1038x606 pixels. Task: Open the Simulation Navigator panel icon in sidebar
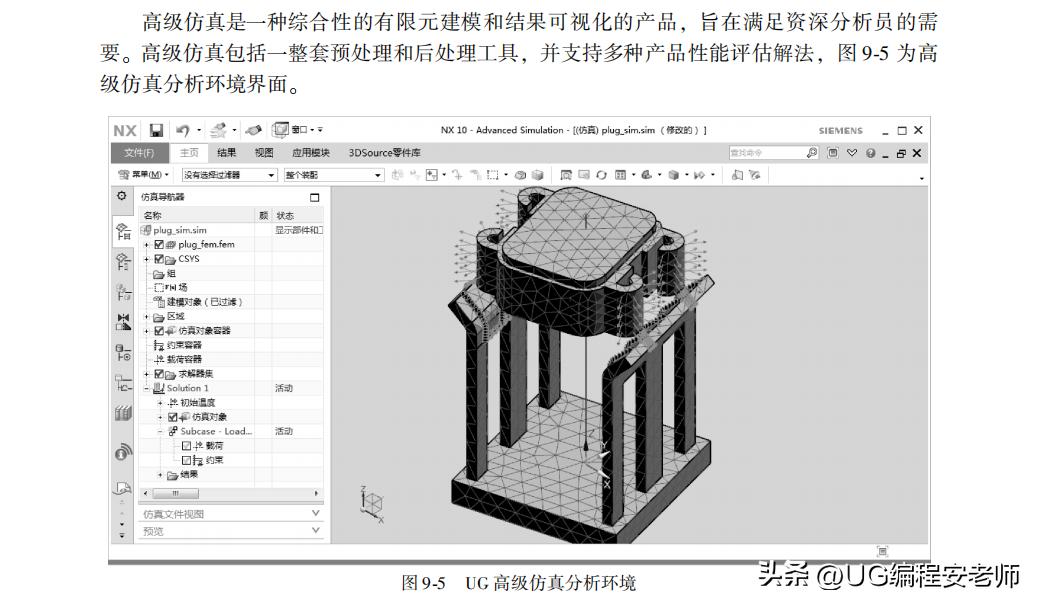[x=122, y=231]
